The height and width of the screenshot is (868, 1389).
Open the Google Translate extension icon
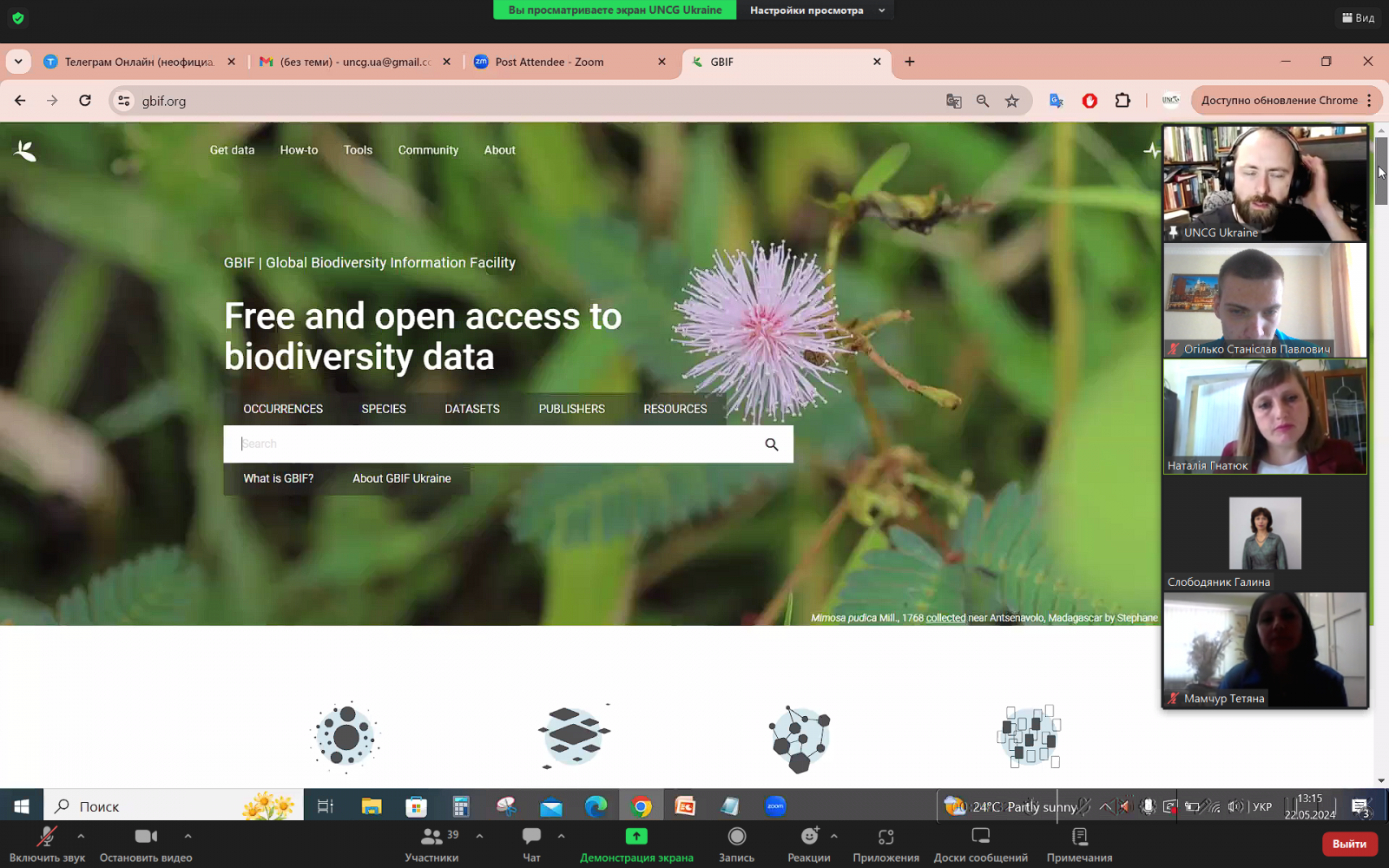(1057, 101)
